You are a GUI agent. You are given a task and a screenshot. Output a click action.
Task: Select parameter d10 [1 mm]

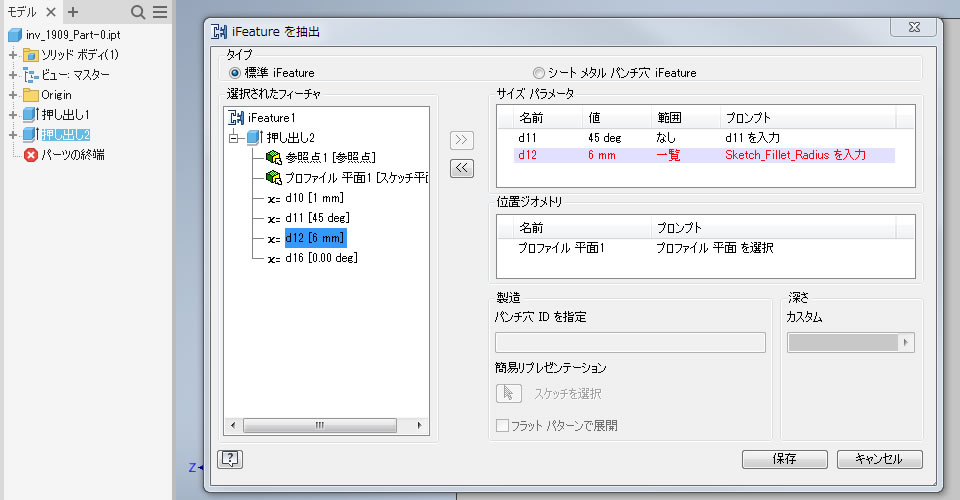click(315, 198)
